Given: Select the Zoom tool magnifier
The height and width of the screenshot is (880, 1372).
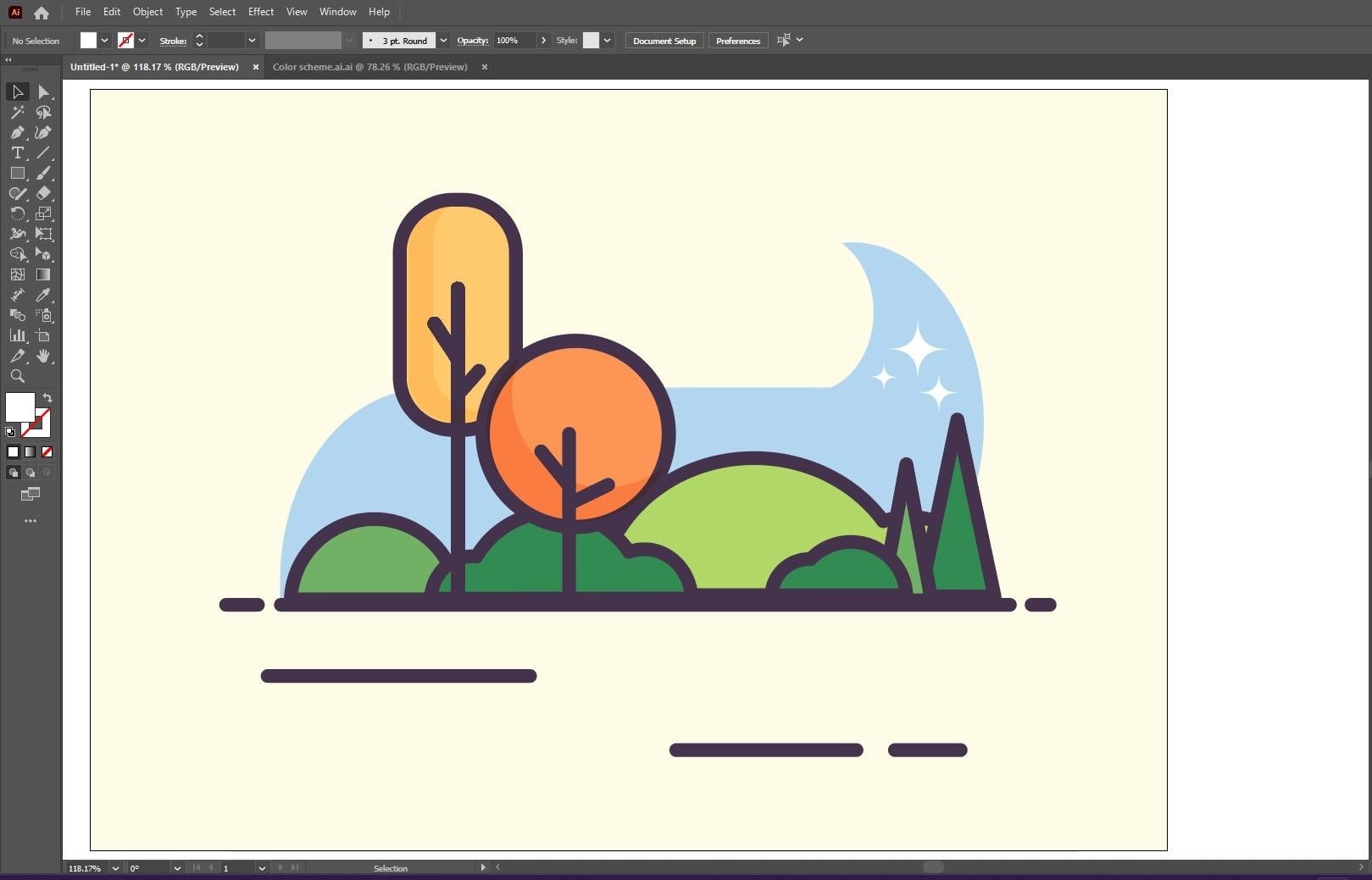Looking at the screenshot, I should (x=17, y=376).
